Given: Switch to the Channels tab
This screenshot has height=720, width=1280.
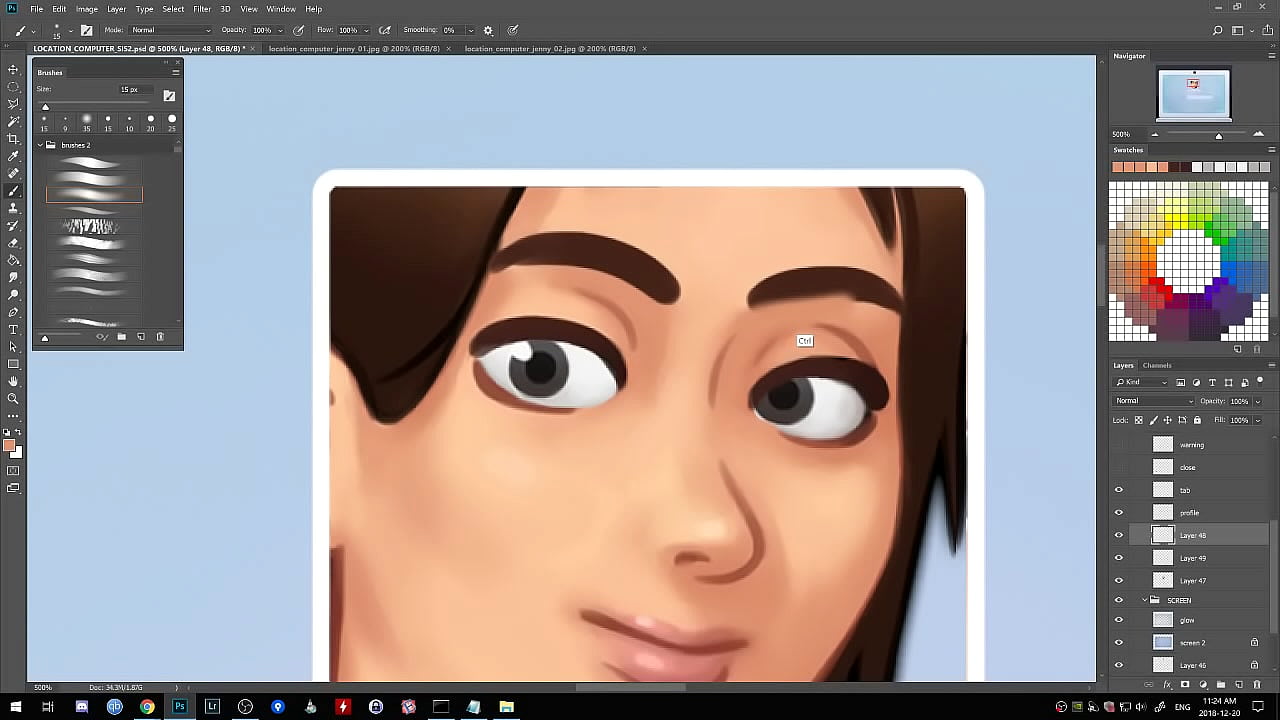Looking at the screenshot, I should pos(1157,365).
